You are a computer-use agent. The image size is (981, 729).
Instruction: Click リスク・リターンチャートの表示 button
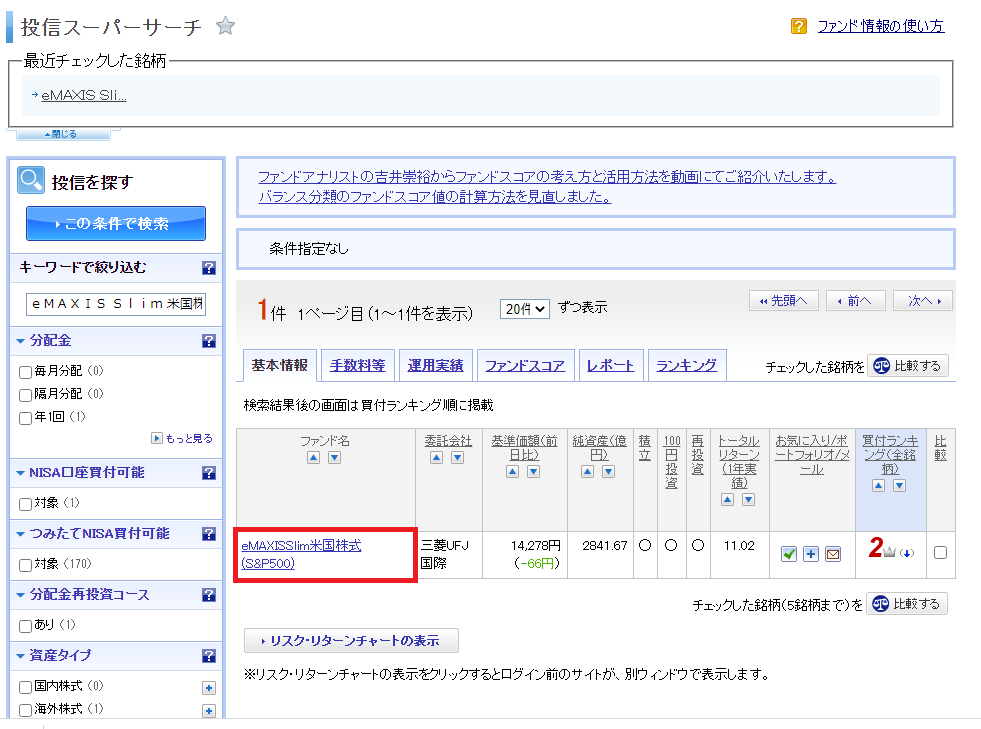click(351, 641)
